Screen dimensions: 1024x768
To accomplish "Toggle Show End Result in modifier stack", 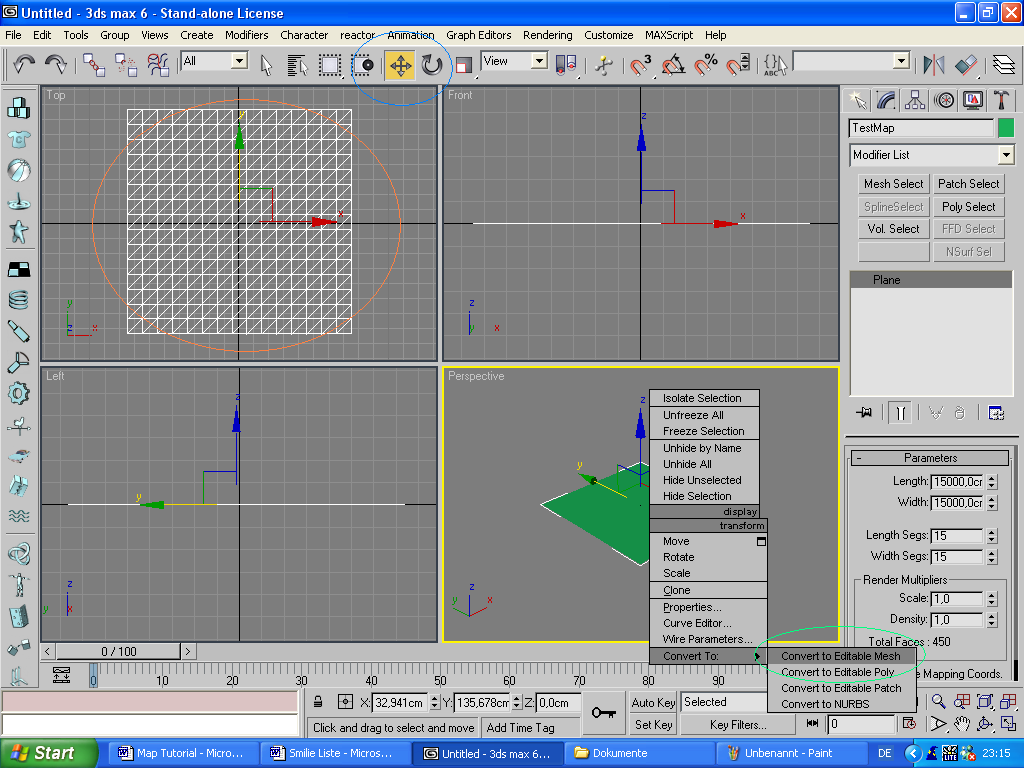I will click(x=901, y=412).
